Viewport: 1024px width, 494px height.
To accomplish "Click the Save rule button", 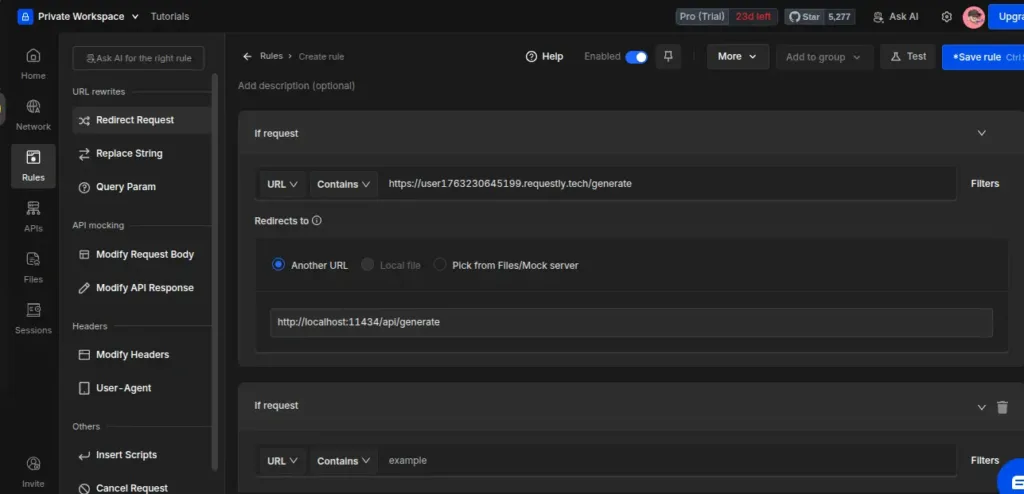I will pos(982,57).
